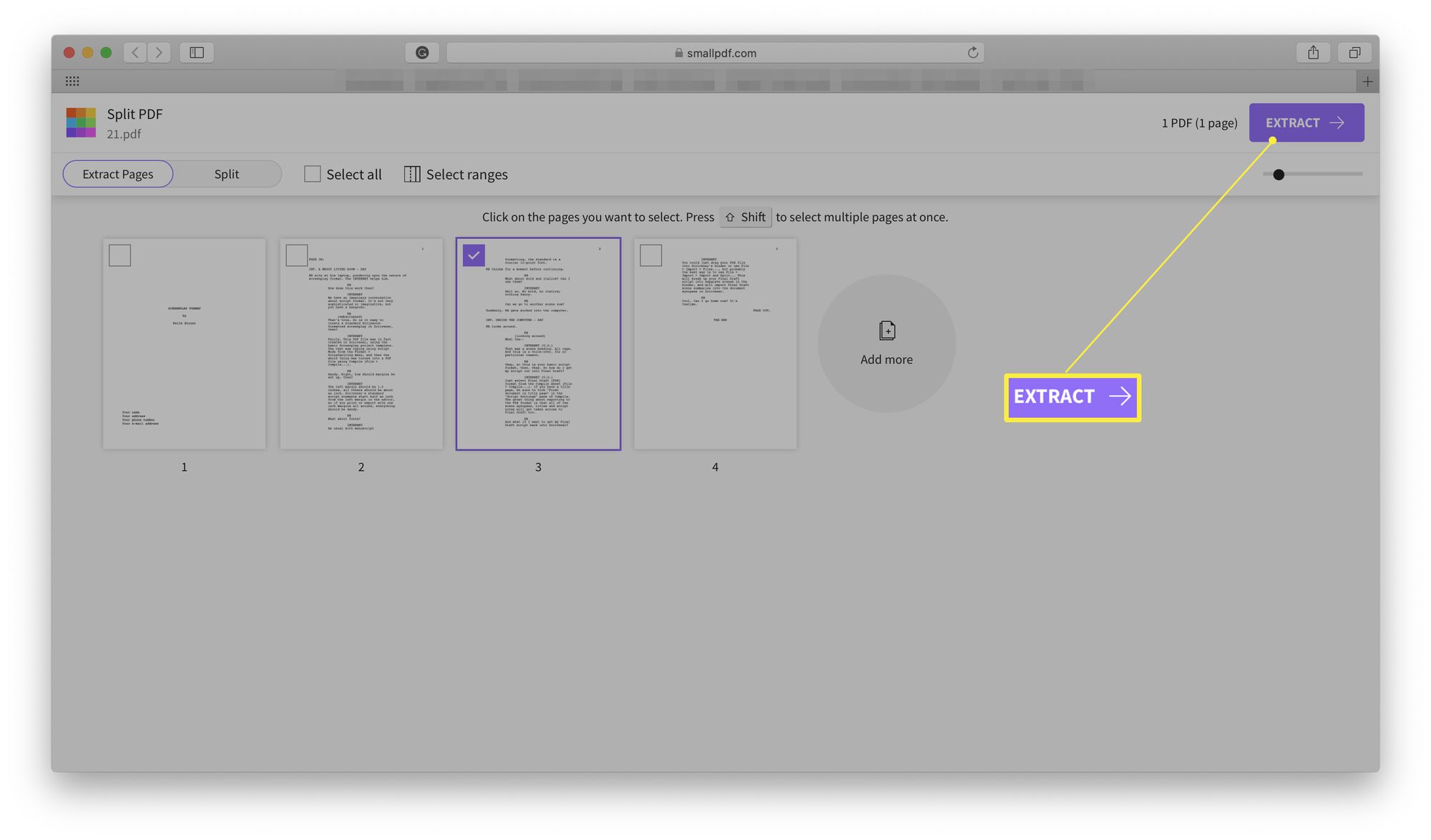Click the Split tab

coord(226,173)
